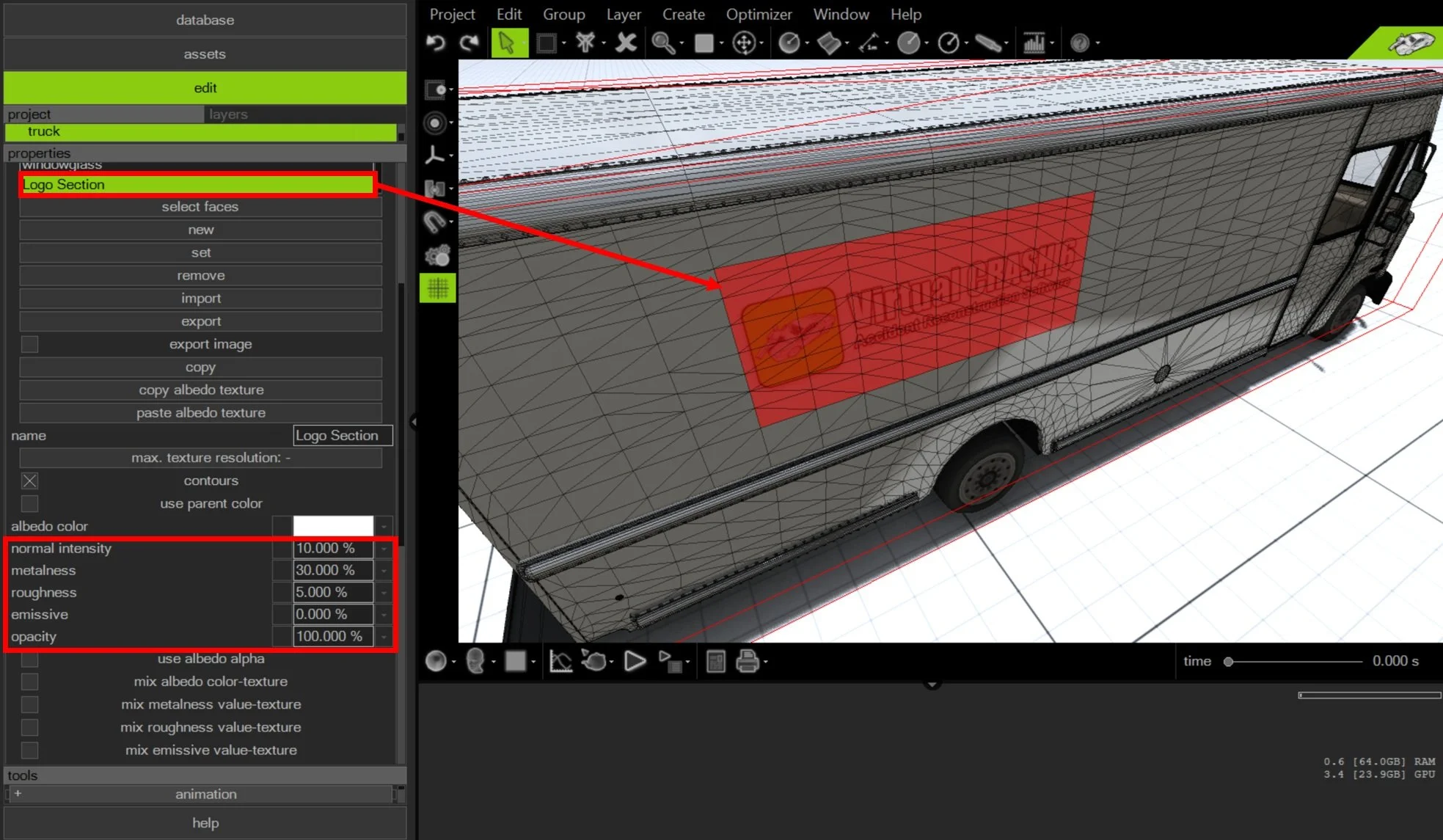
Task: Click the undo arrow icon
Action: pos(436,43)
